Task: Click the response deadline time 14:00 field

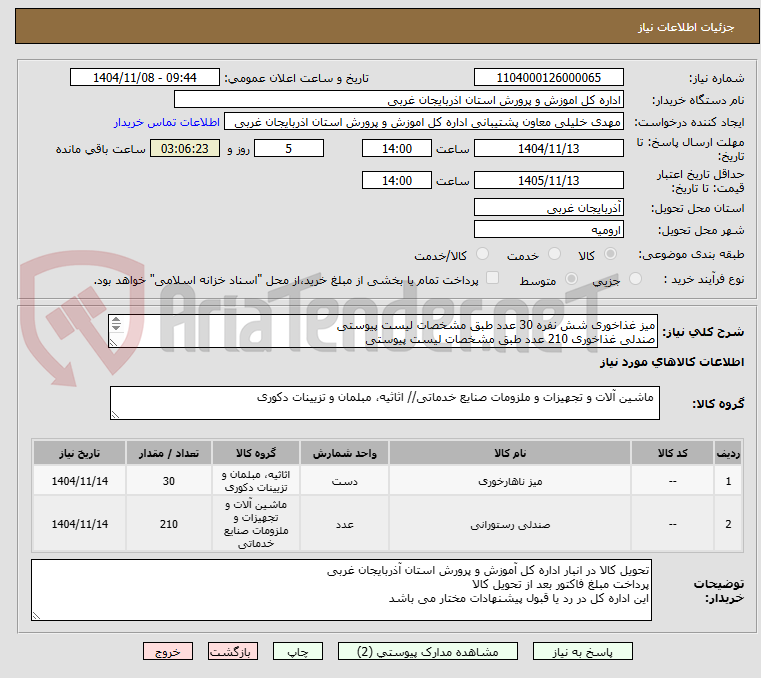Action: pyautogui.click(x=397, y=149)
